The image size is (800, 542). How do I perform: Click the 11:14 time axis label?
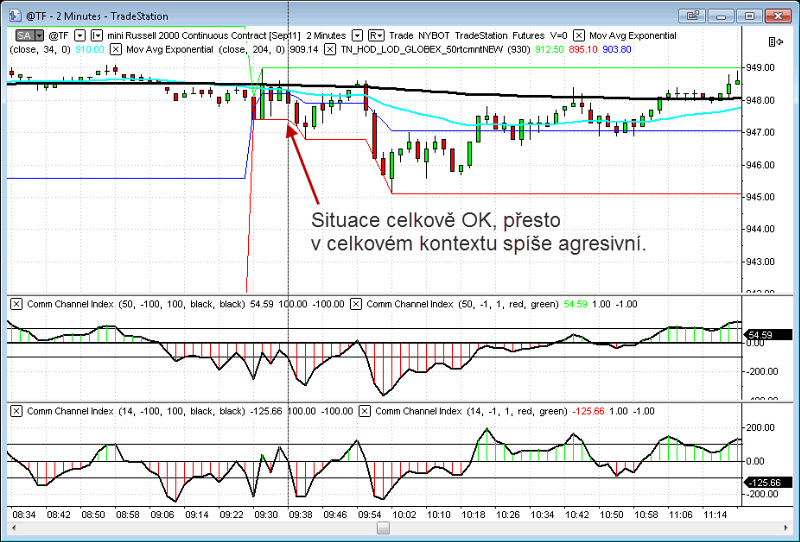(x=715, y=514)
